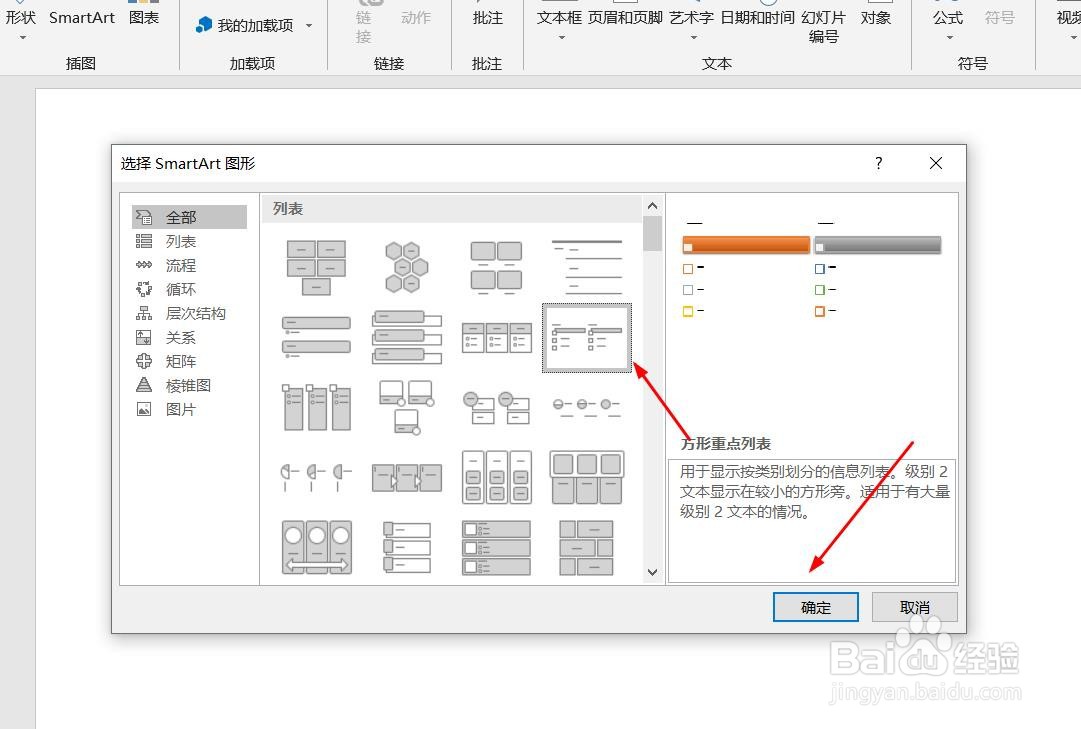This screenshot has height=729, width=1081.
Task: Select the 全部 category in SmartArt dialog
Action: (x=189, y=217)
